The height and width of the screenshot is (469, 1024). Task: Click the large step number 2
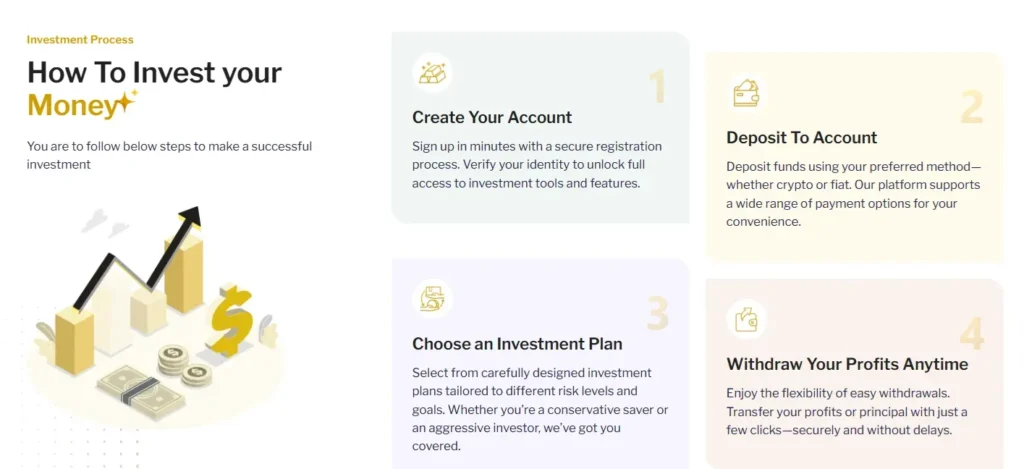coord(971,107)
